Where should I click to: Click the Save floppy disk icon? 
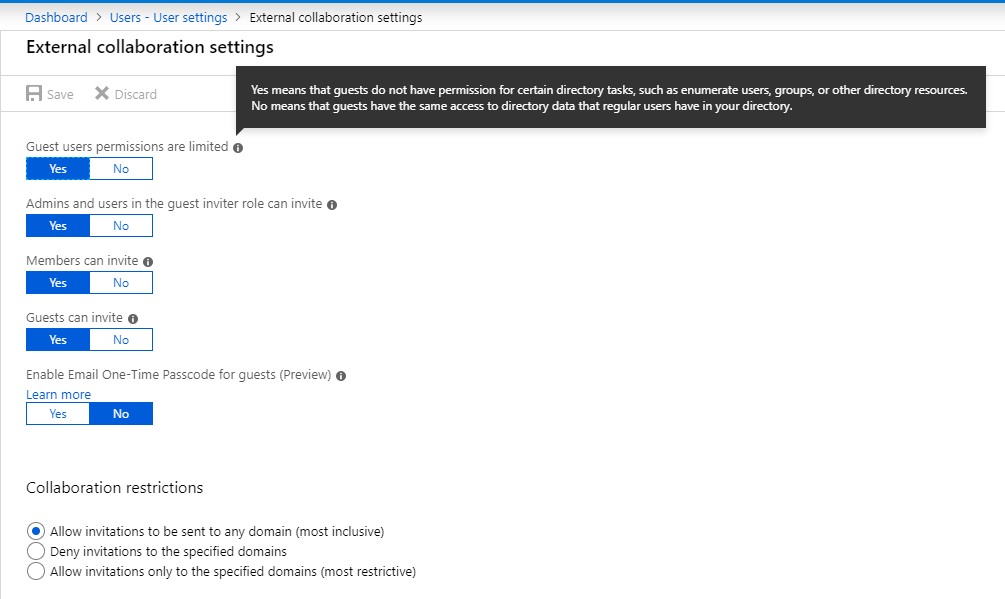(34, 94)
